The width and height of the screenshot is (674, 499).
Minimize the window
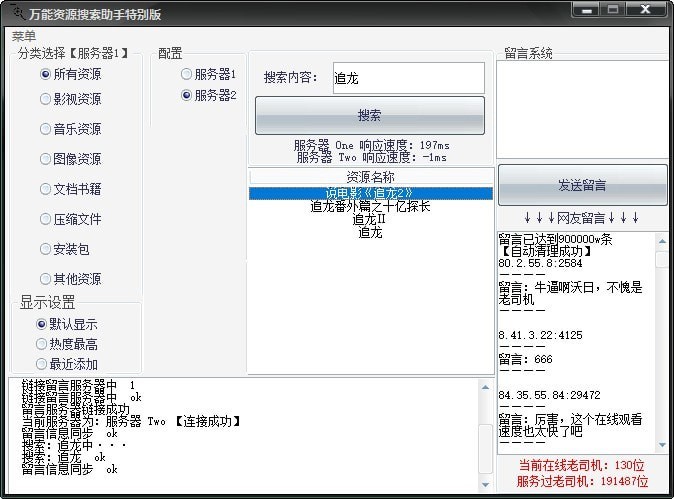tap(587, 9)
